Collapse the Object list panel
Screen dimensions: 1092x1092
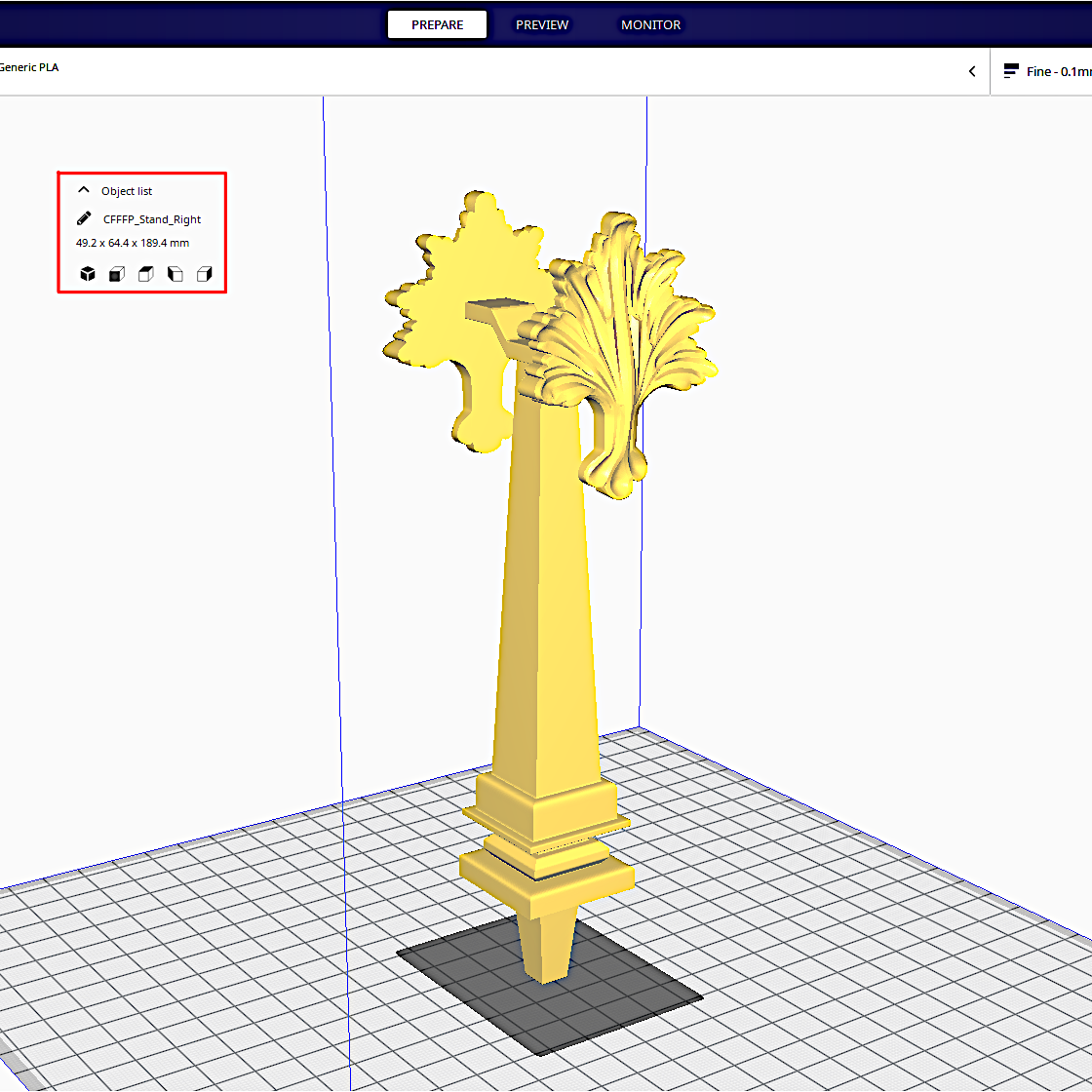coord(84,191)
